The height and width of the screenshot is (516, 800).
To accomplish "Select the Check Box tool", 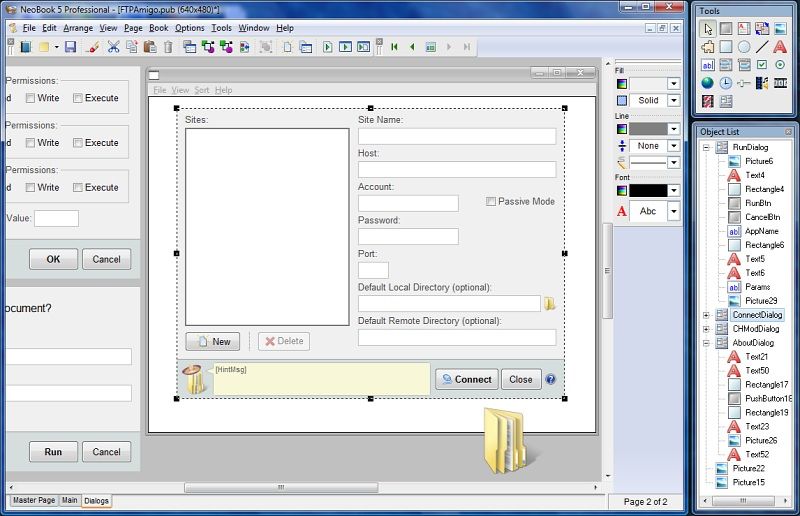I will [762, 65].
